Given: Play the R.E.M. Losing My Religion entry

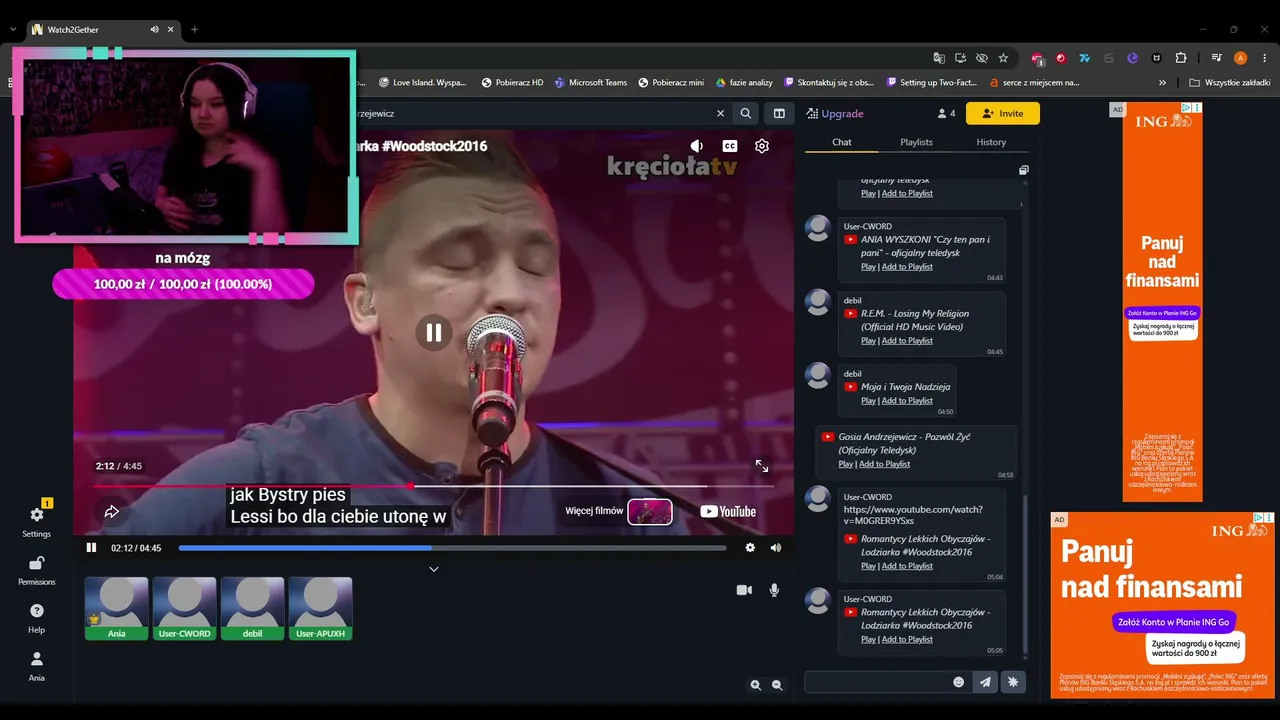Looking at the screenshot, I should [868, 341].
